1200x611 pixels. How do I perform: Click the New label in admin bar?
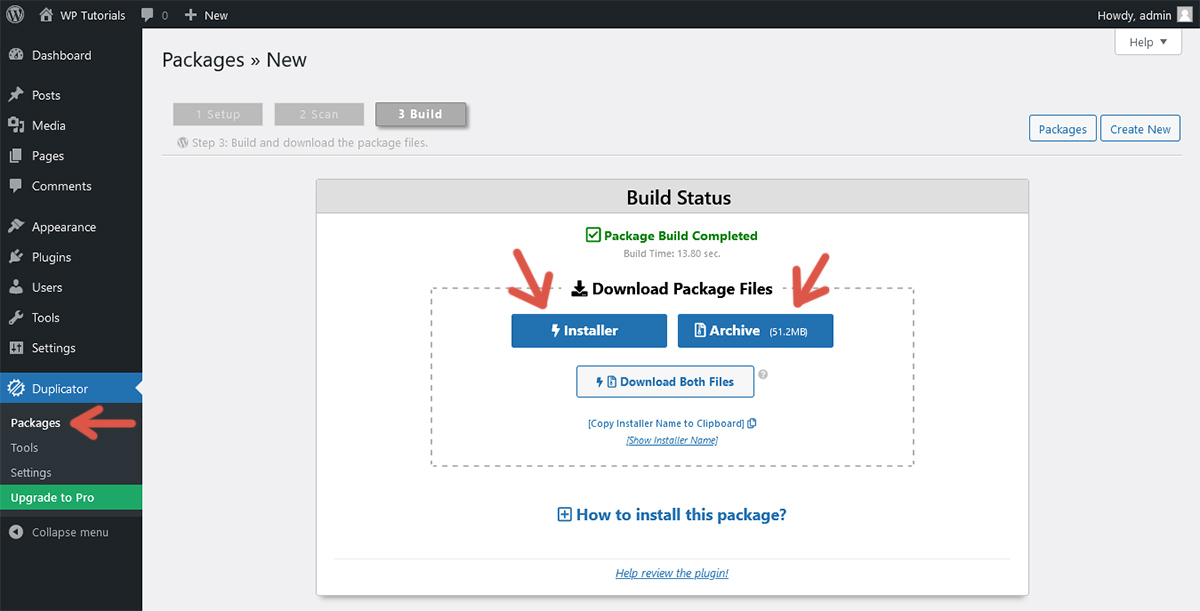[216, 15]
